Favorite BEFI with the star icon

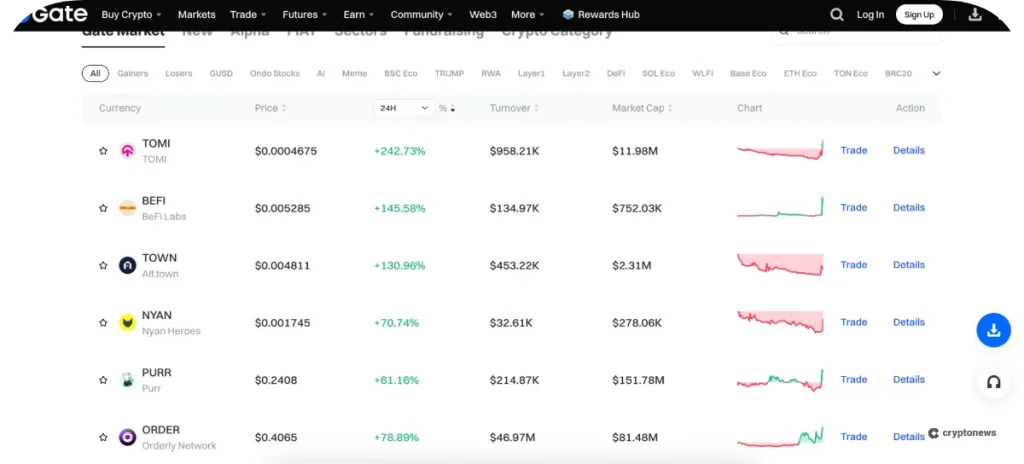pyautogui.click(x=103, y=208)
